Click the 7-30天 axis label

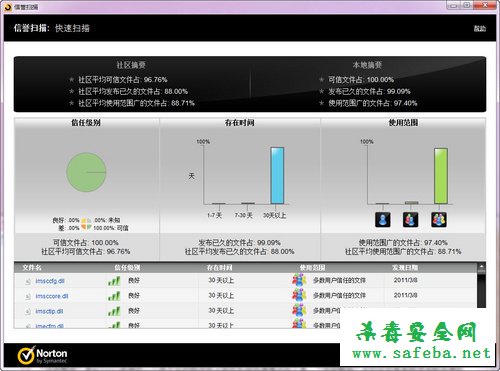244,216
